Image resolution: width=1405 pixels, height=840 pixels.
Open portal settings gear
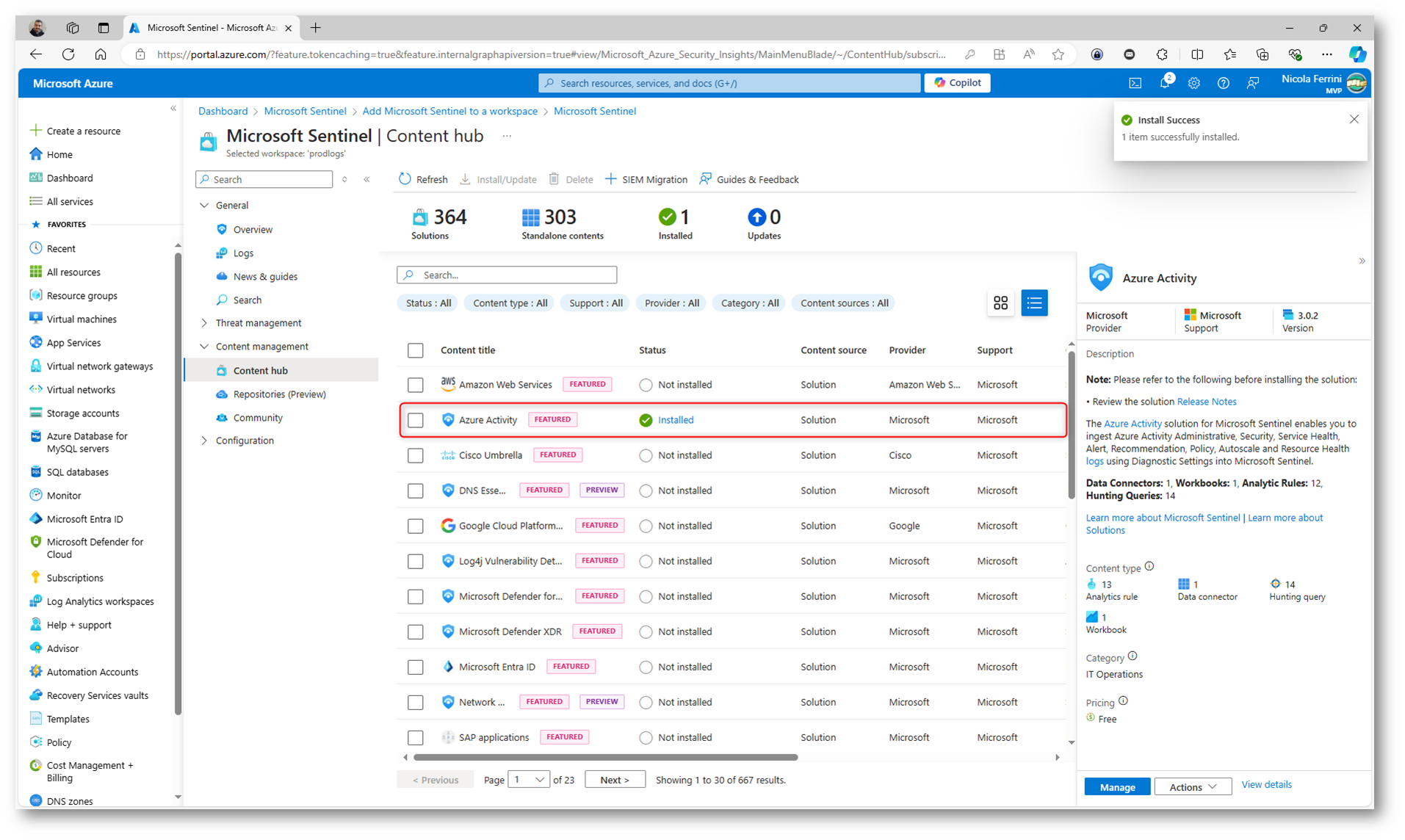pos(1194,83)
